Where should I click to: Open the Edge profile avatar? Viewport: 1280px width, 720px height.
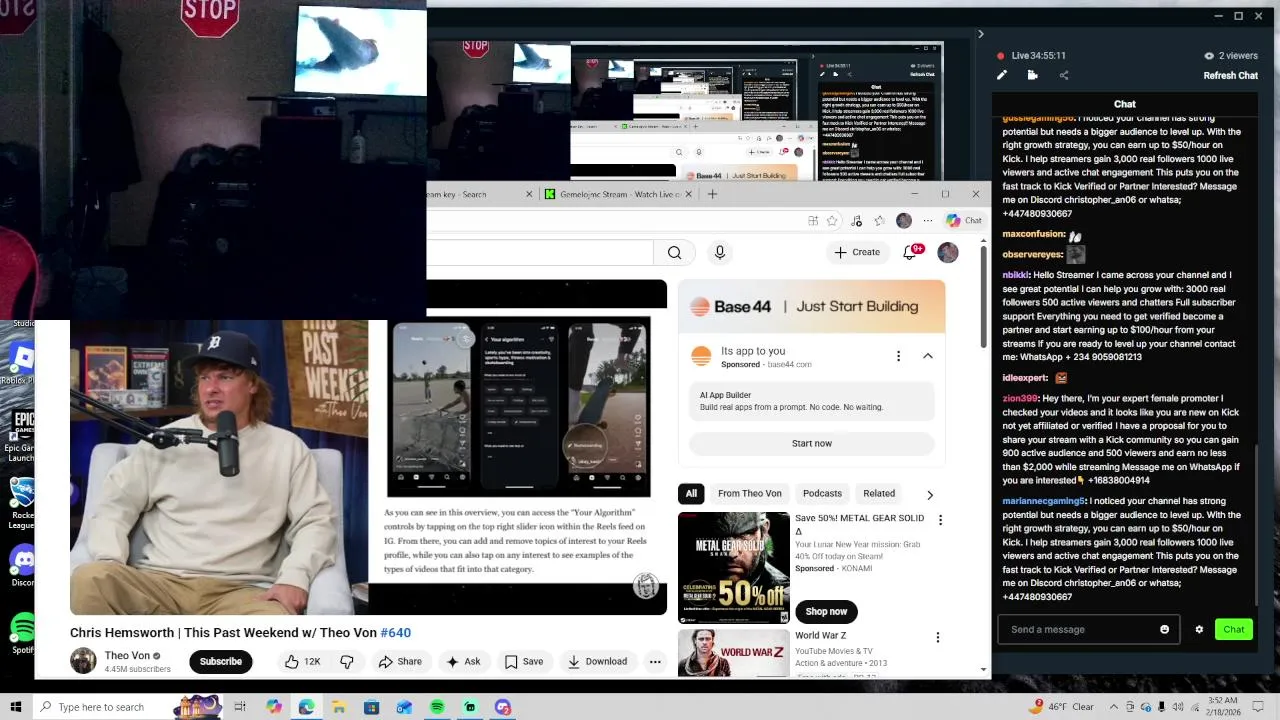(904, 220)
